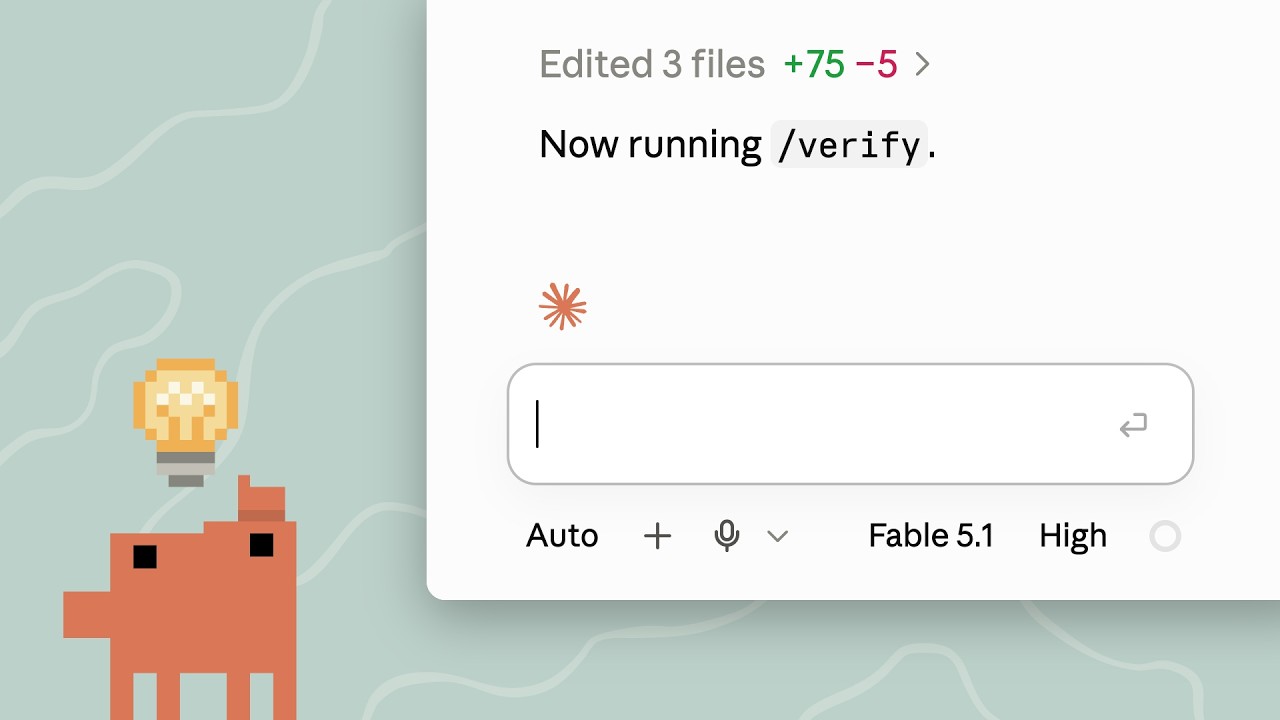Toggle the High effort setting
This screenshot has height=720, width=1280.
(x=1073, y=536)
